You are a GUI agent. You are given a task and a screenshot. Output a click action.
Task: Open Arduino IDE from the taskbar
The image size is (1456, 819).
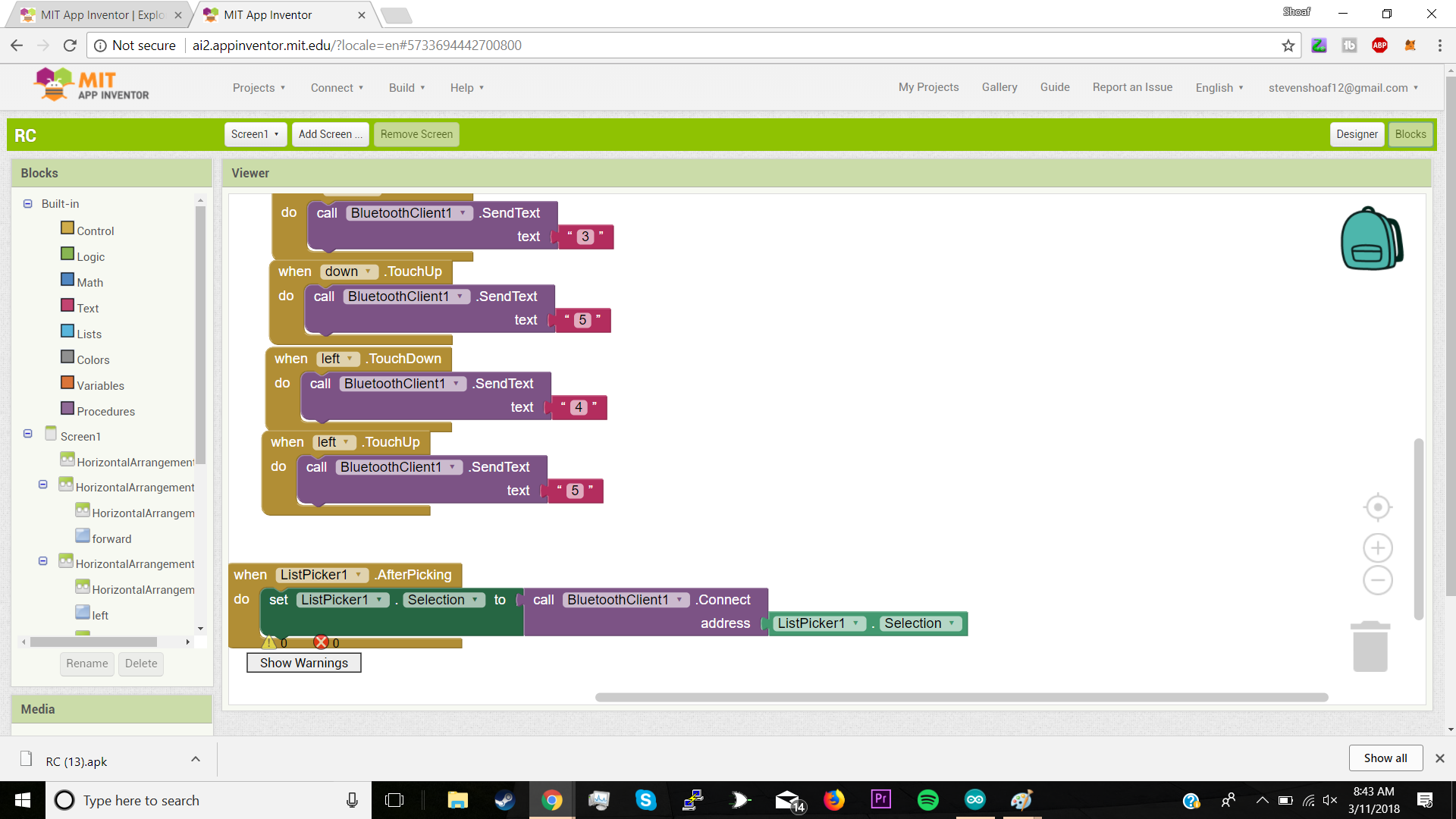pos(974,800)
